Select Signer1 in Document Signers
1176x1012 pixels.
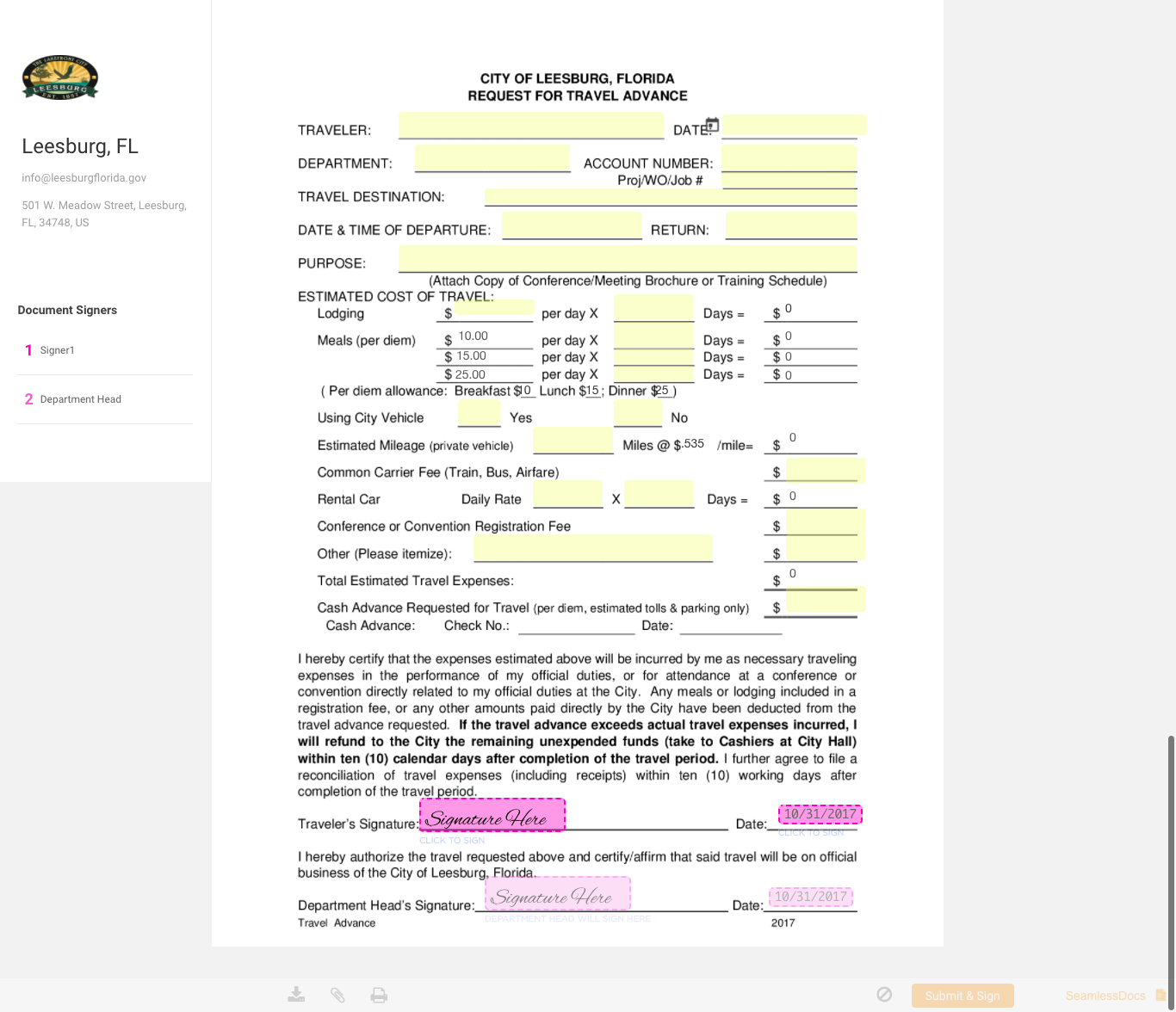(105, 350)
